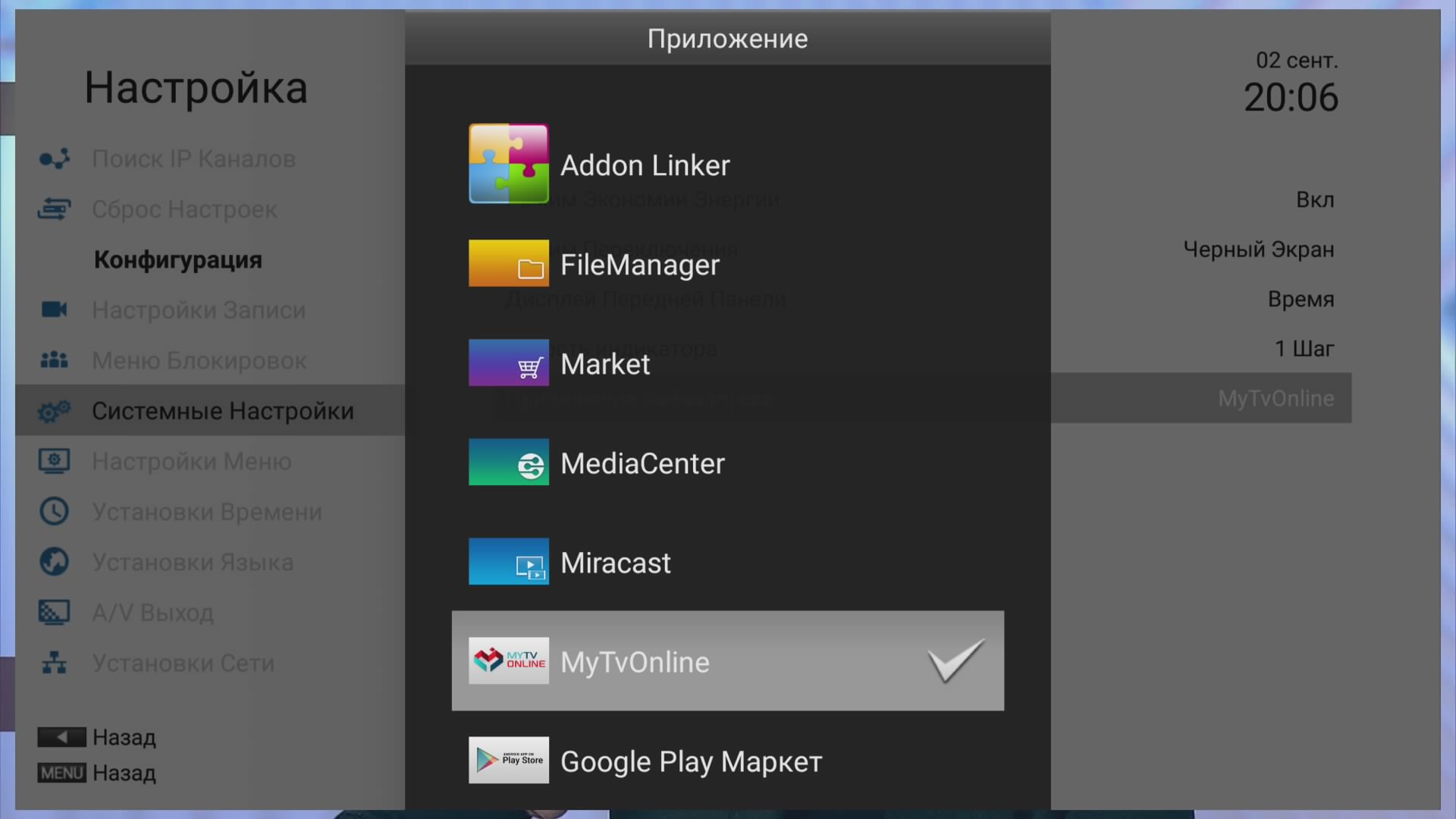This screenshot has width=1456, height=819.
Task: Open Настройки Записи menu item
Action: point(199,310)
